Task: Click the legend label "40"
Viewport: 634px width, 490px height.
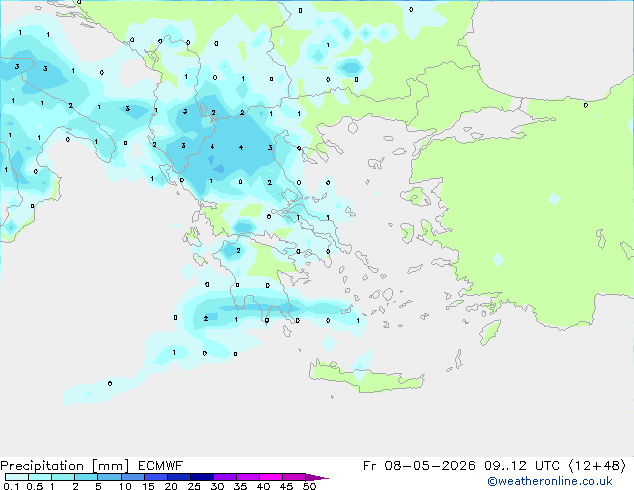Action: 263,486
